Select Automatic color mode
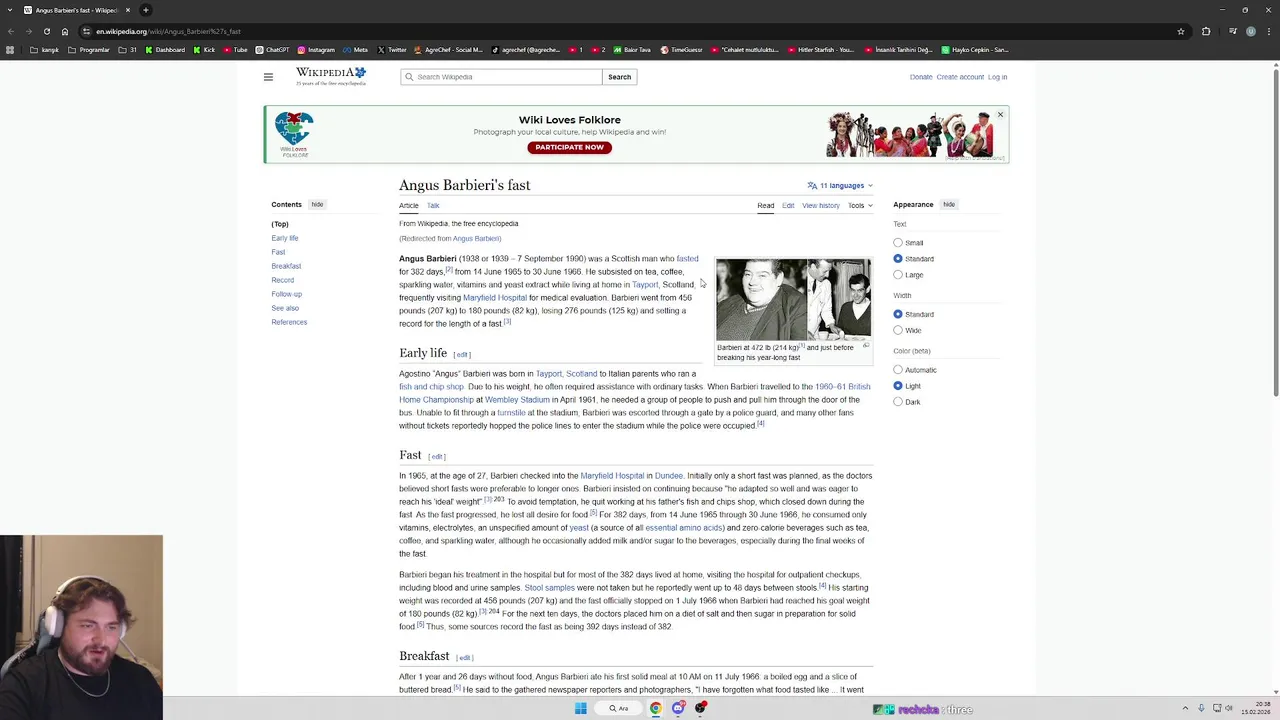Image resolution: width=1280 pixels, height=720 pixels. click(898, 370)
